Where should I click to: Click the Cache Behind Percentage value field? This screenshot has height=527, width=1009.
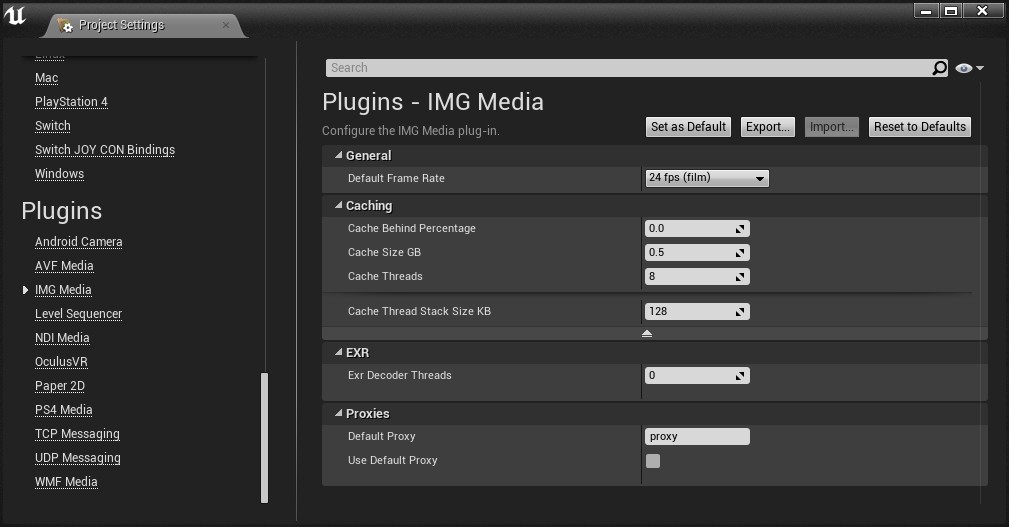point(697,228)
